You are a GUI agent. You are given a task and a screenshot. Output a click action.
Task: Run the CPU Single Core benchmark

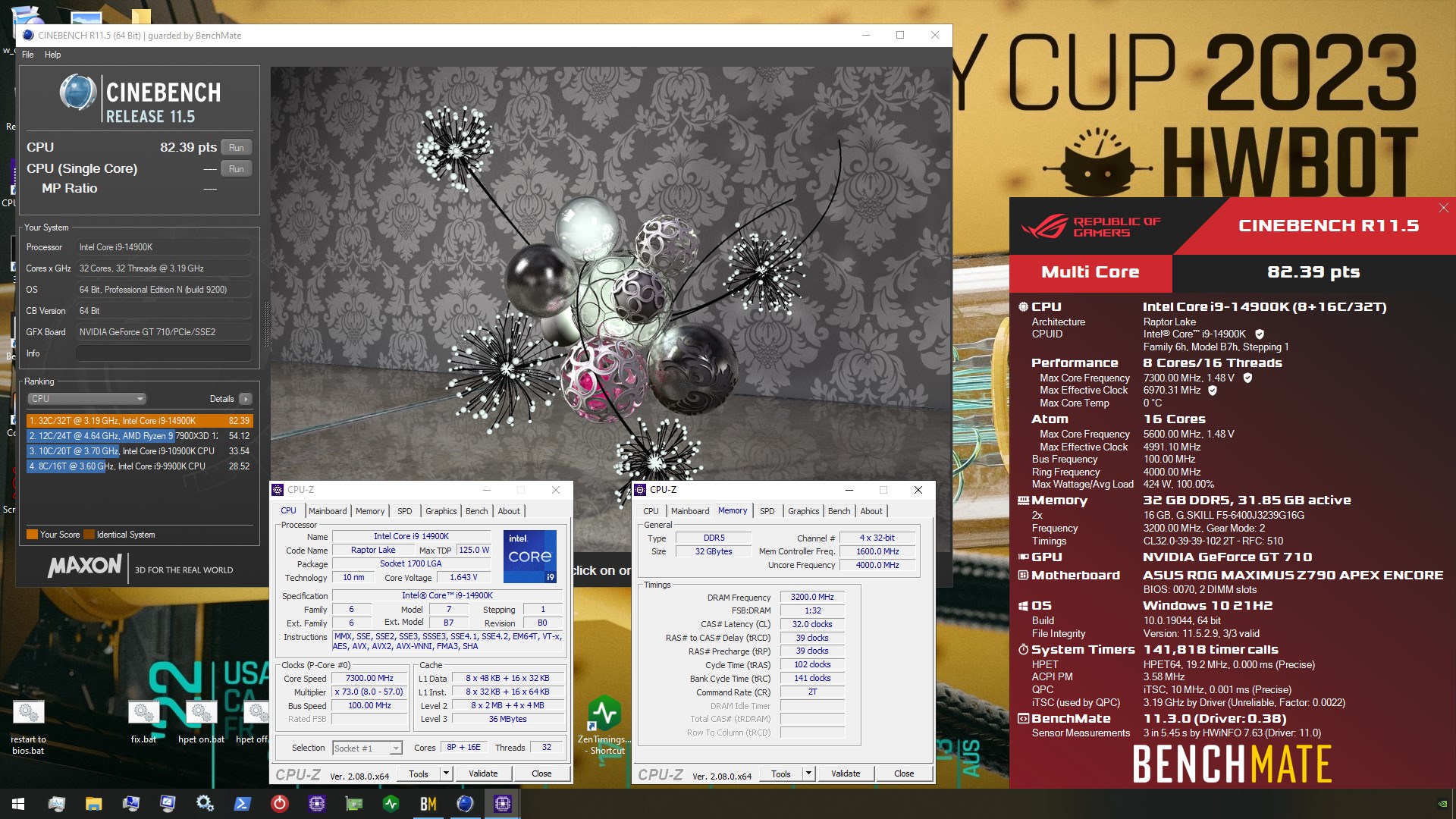(237, 169)
